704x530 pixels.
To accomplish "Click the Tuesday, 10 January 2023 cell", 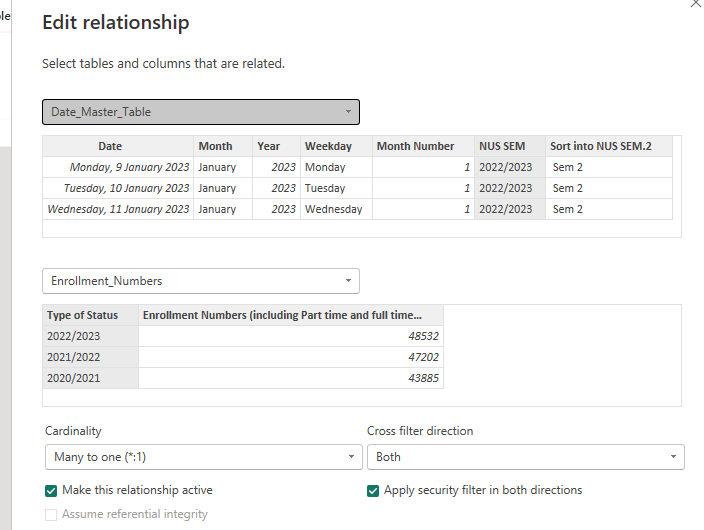I will (x=118, y=188).
